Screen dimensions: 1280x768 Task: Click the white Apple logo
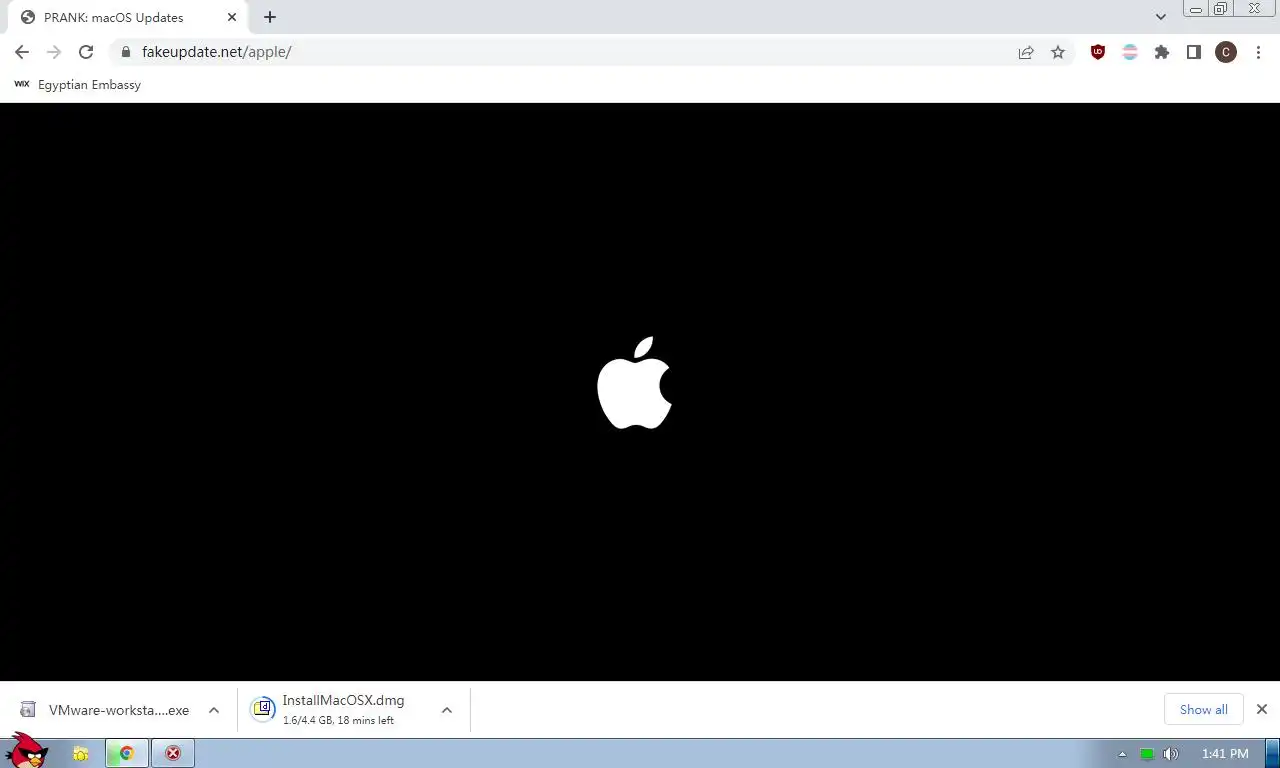pyautogui.click(x=635, y=383)
